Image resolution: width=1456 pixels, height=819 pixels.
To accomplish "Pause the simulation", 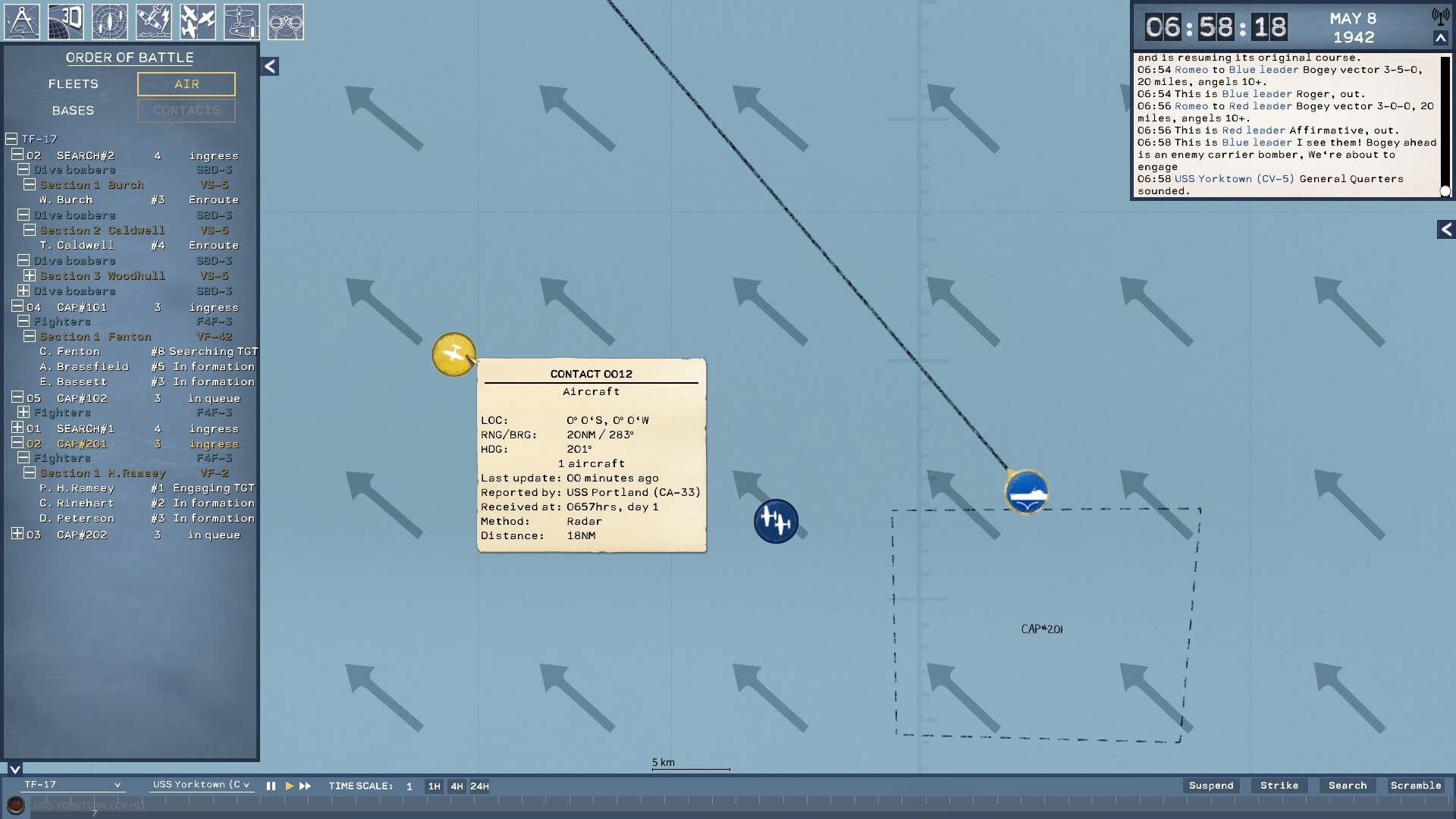I will (x=271, y=786).
